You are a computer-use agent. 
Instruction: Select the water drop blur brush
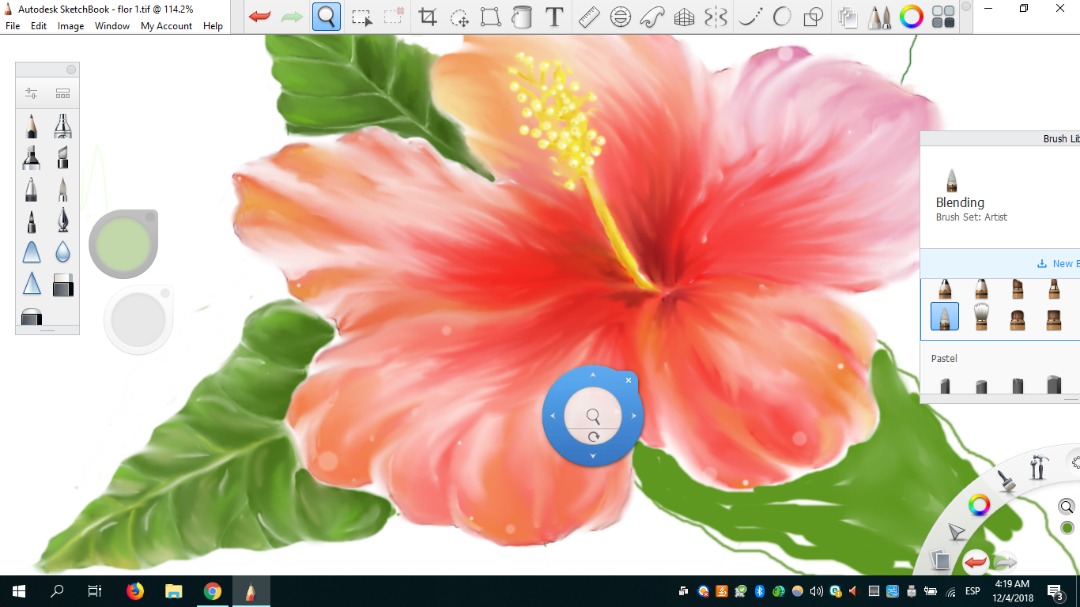click(x=63, y=252)
